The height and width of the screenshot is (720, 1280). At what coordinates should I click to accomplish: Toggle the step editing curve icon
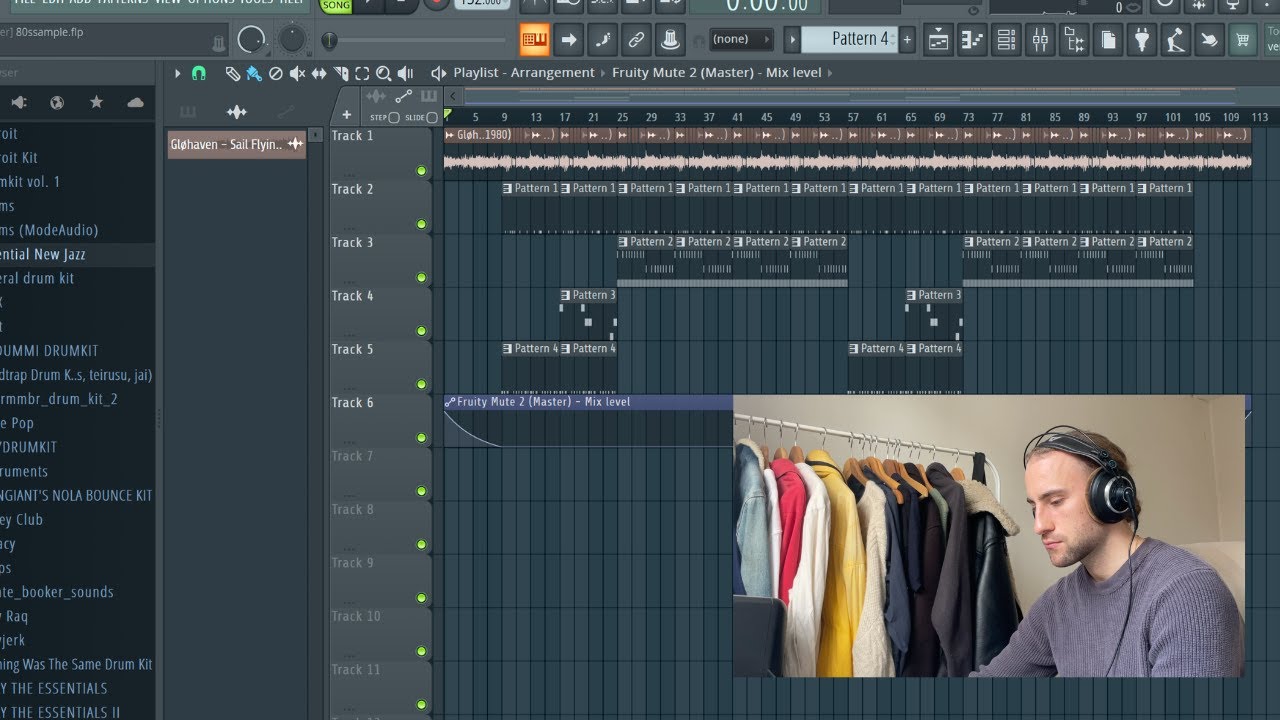click(x=602, y=40)
